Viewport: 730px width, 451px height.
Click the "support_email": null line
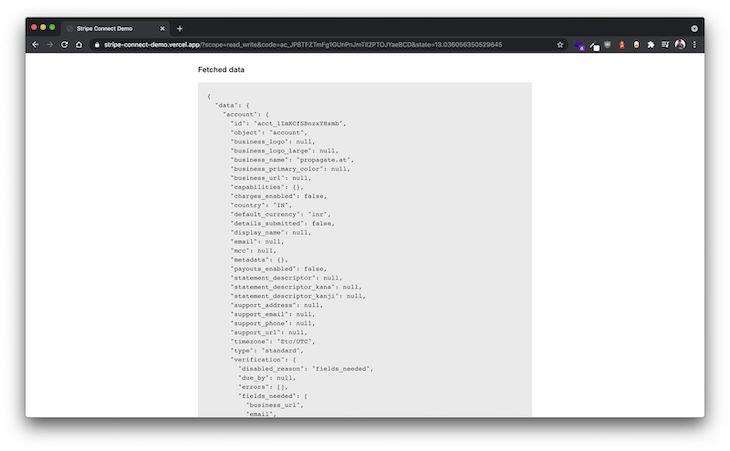pos(272,314)
